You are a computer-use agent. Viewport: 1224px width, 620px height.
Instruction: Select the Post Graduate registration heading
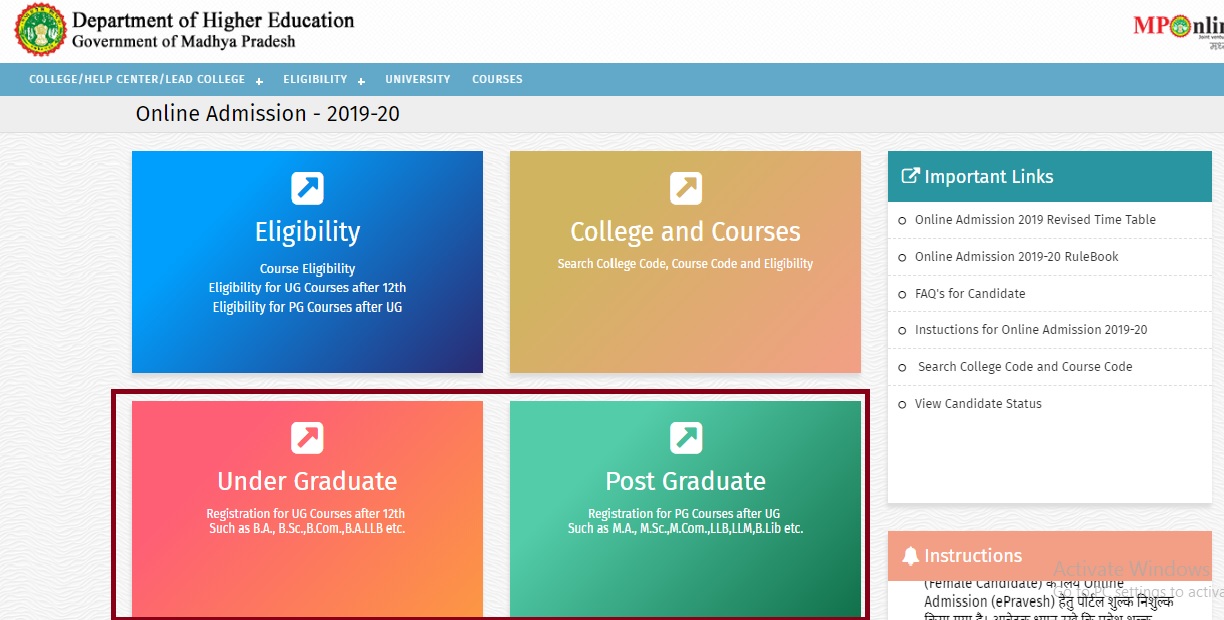pos(685,481)
